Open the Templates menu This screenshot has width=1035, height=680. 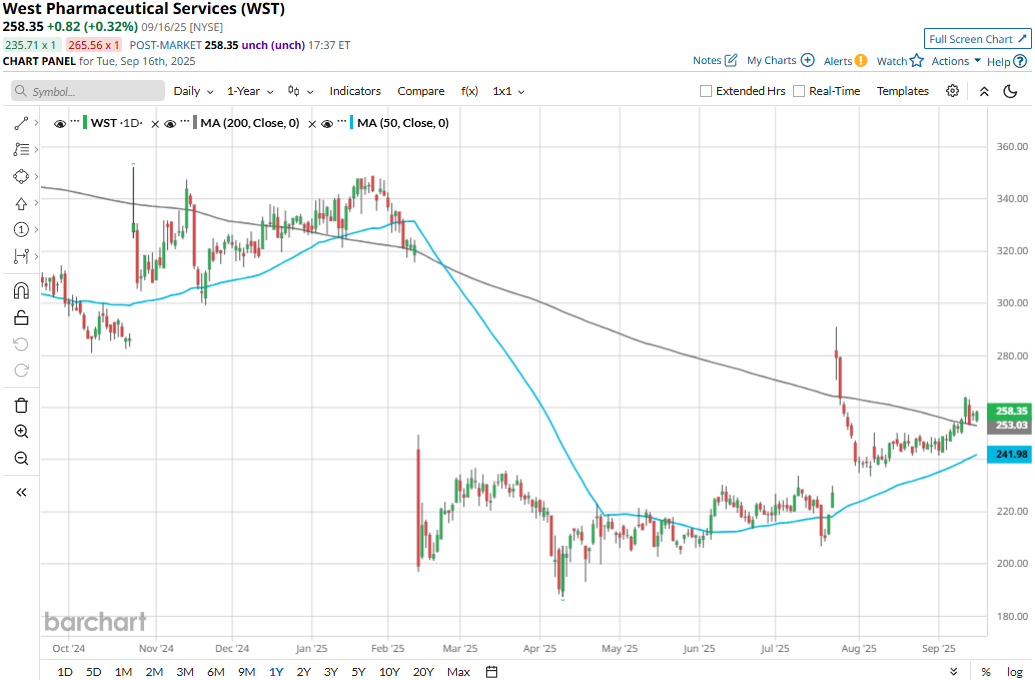[x=902, y=91]
